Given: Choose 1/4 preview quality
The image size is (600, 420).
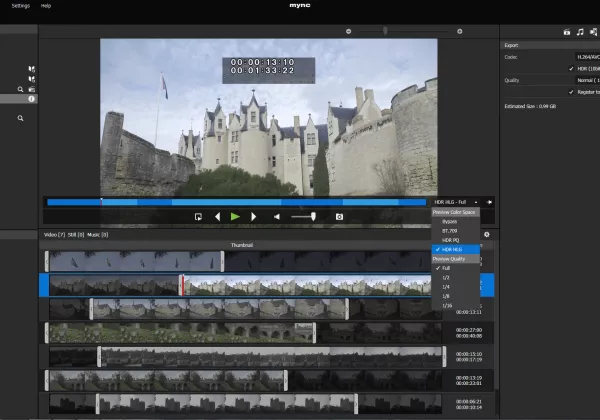Looking at the screenshot, I should click(455, 287).
